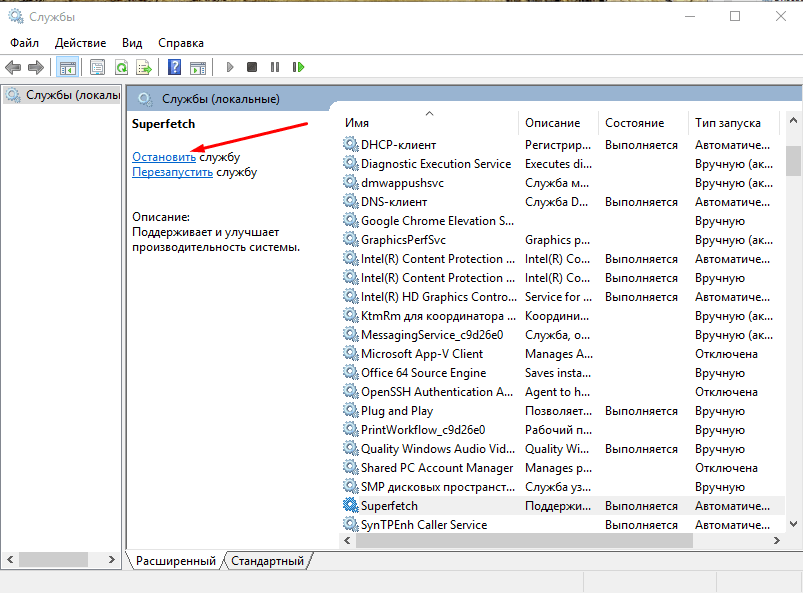
Task: Select the PrintWorkflow_c9d26e0 row
Action: tap(562, 430)
